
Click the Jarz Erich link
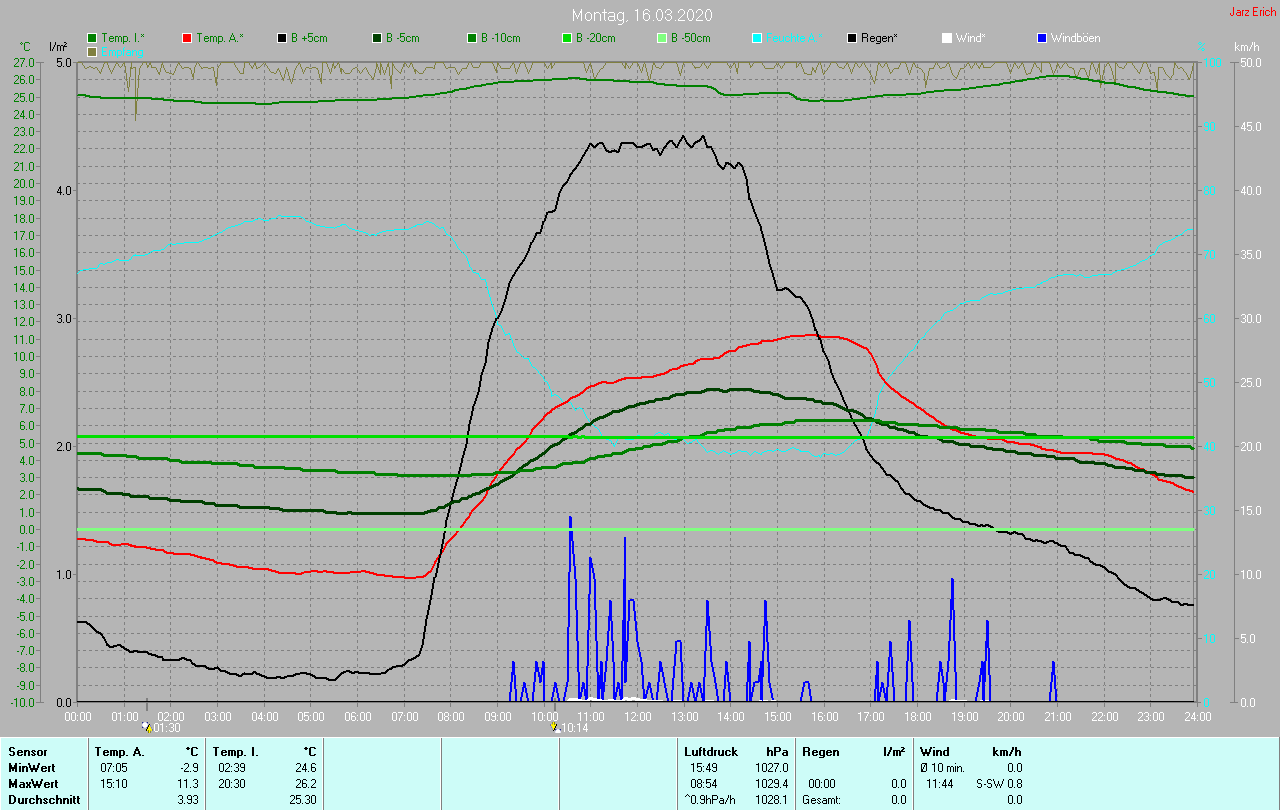click(x=1252, y=12)
